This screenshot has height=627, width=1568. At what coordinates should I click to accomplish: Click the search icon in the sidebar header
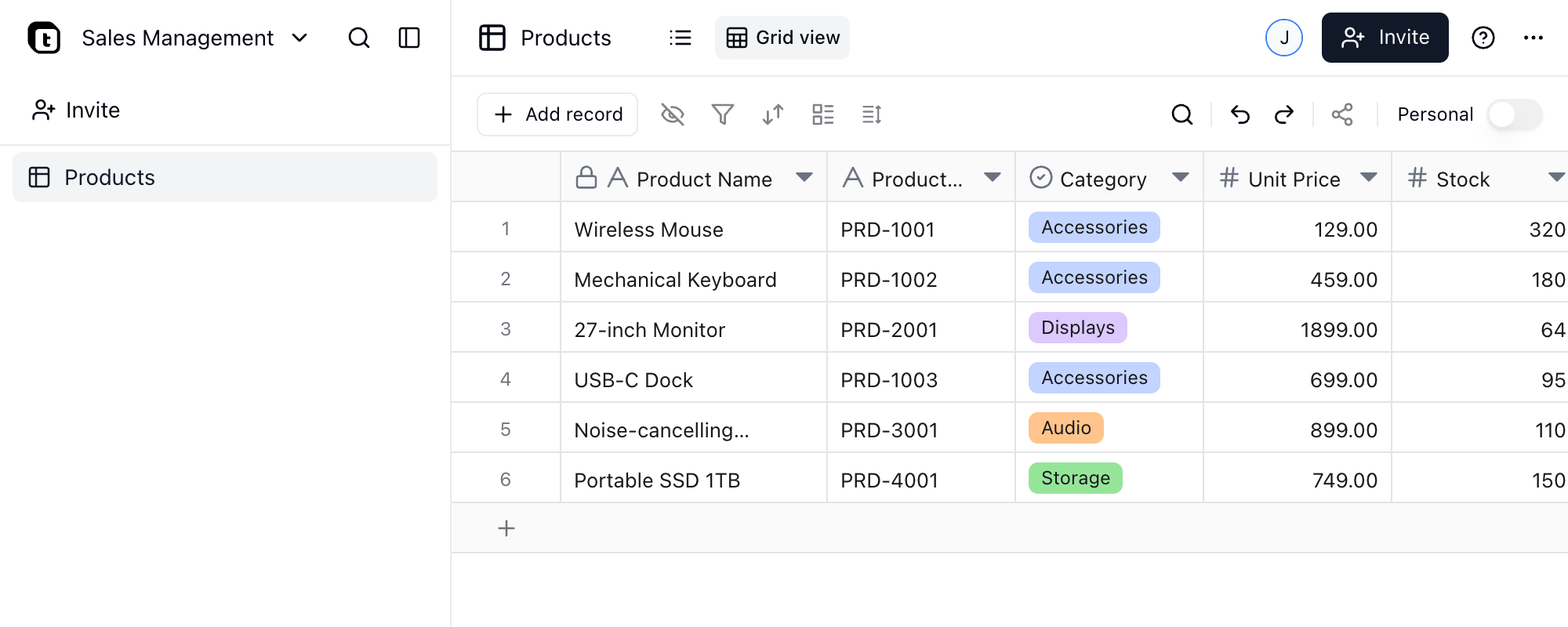coord(359,38)
